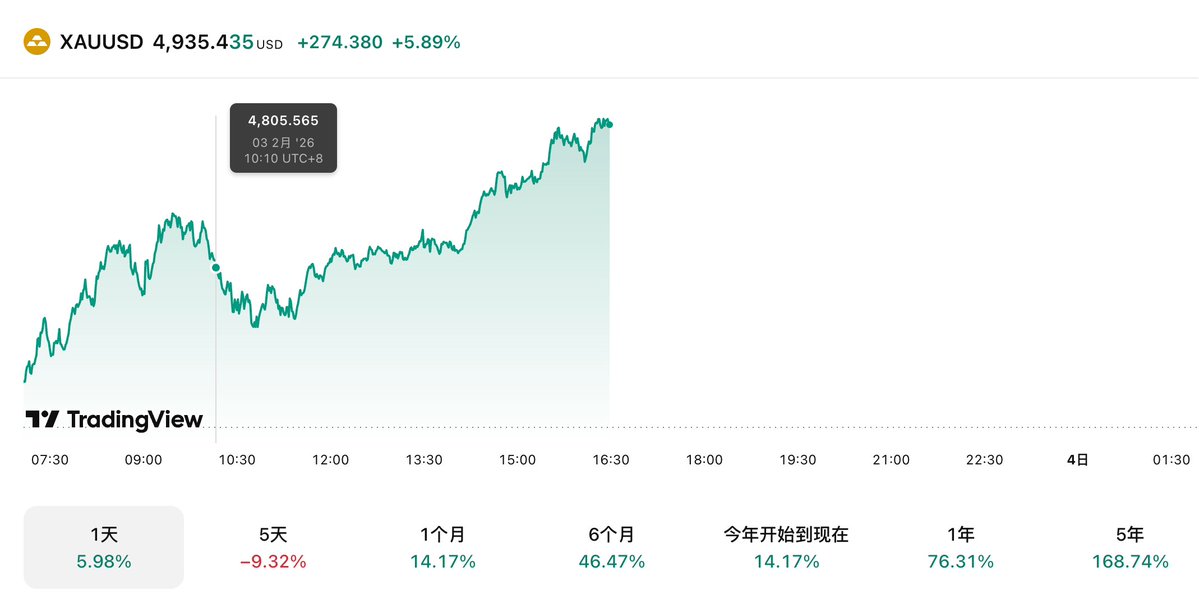1199x599 pixels.
Task: Click the XAUUSD symbol name
Action: 101,43
